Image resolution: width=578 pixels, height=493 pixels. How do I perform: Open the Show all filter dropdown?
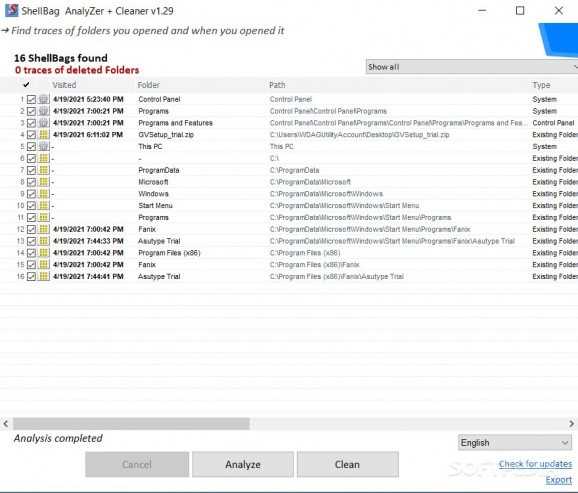471,67
